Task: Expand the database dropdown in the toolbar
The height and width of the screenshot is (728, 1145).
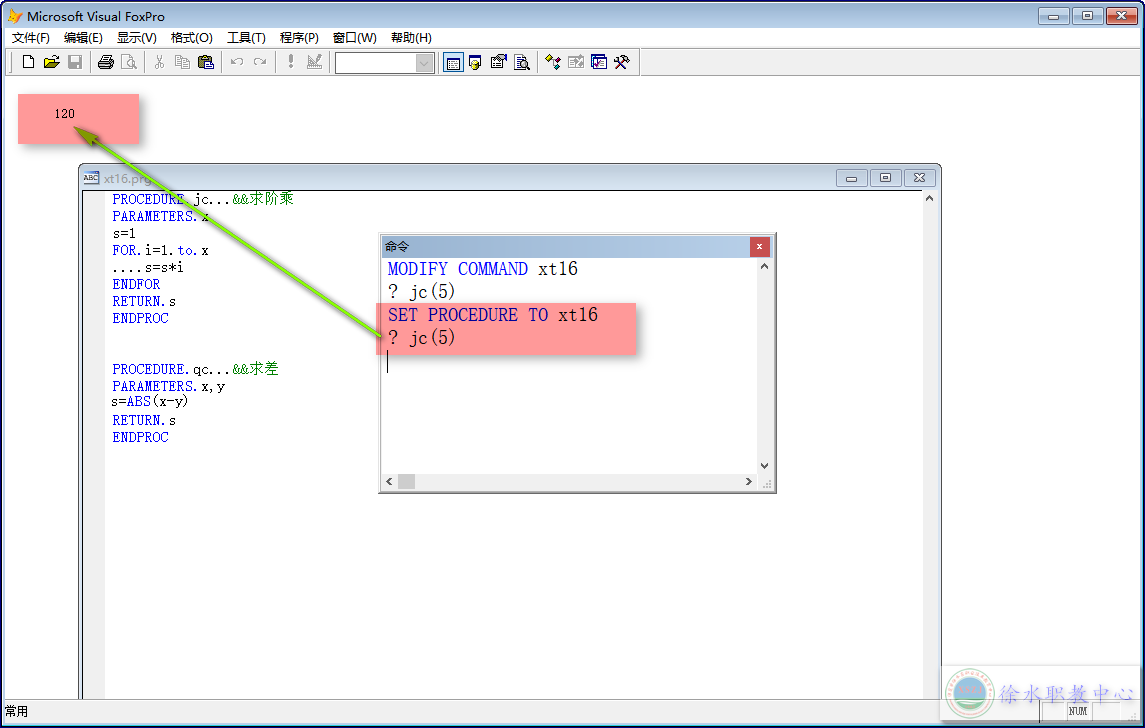Action: pos(424,64)
